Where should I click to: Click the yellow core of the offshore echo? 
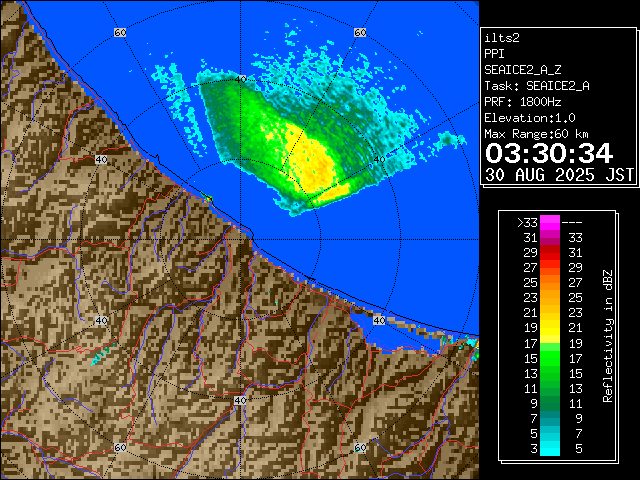pyautogui.click(x=315, y=158)
